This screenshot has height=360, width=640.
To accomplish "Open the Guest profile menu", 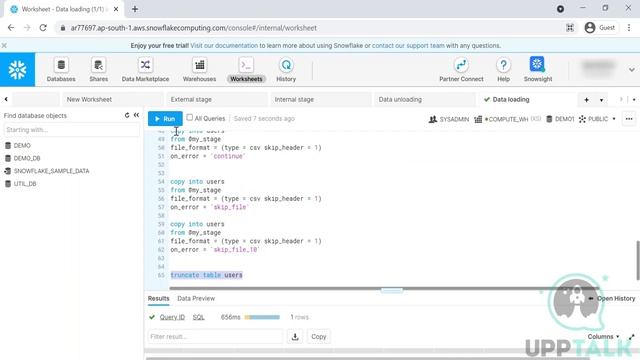I will (600, 28).
